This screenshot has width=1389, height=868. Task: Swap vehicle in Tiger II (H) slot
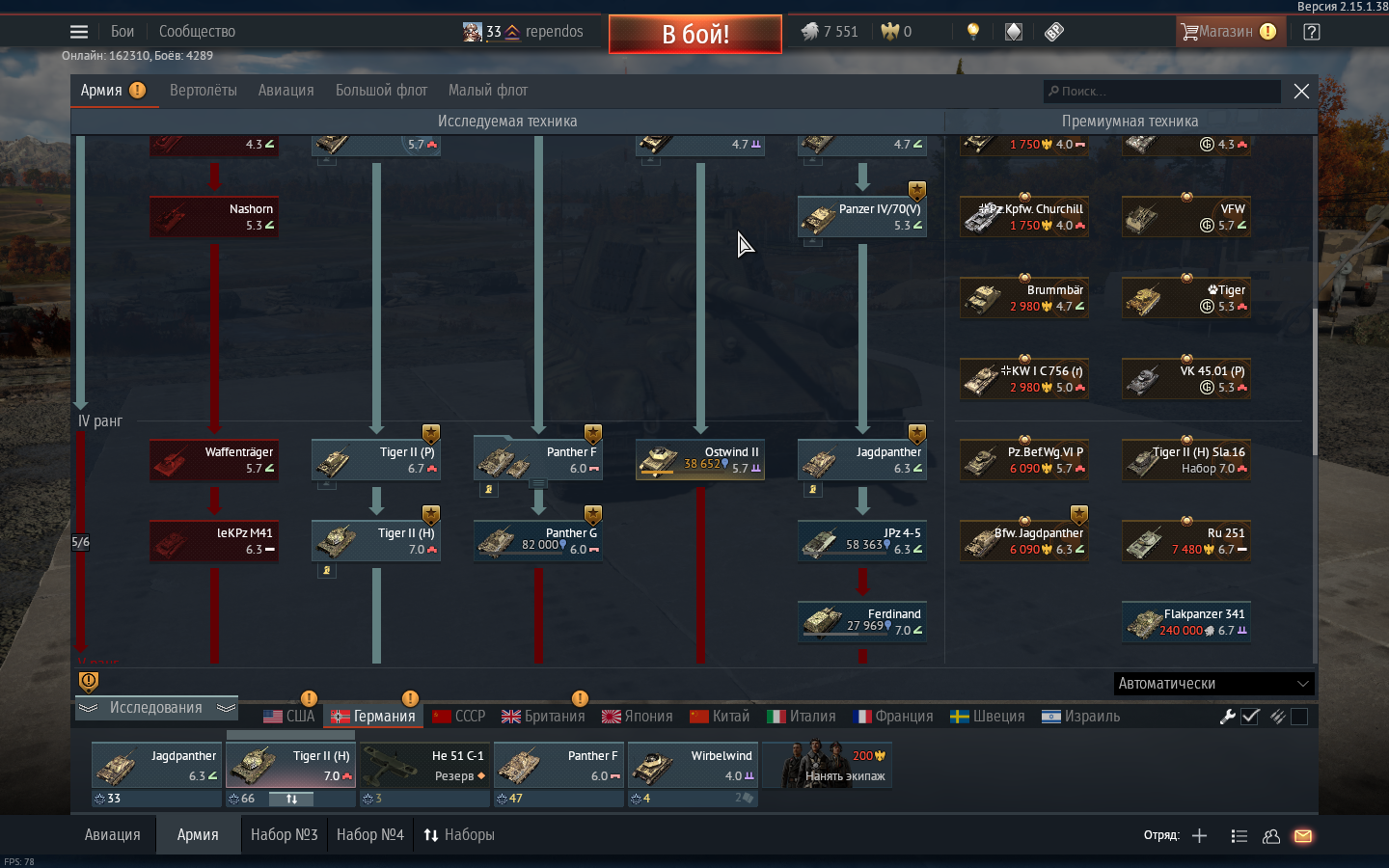click(x=291, y=799)
